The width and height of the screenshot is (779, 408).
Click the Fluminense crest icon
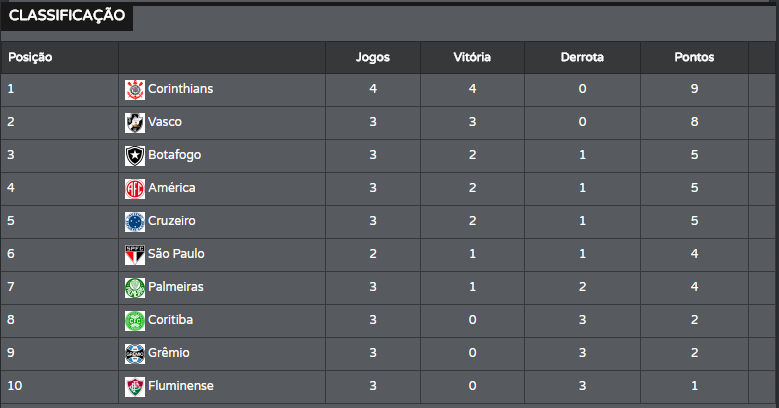click(x=134, y=387)
